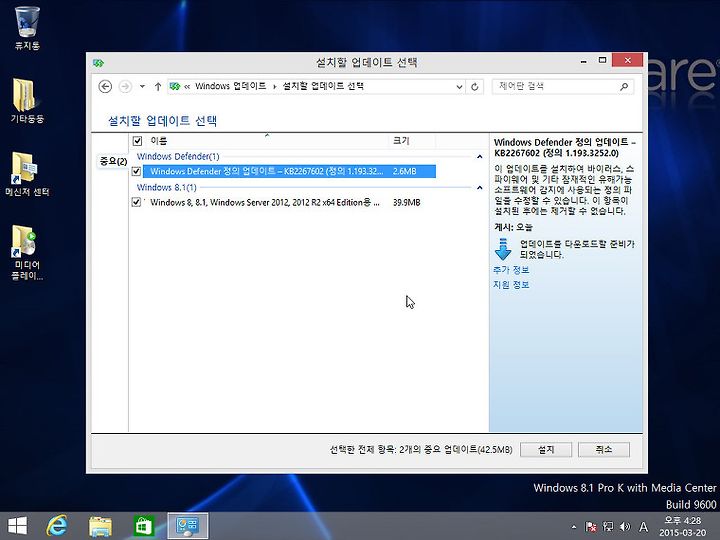Viewport: 720px width, 540px height.
Task: Collapse the Windows Defender(1) group
Action: [479, 157]
